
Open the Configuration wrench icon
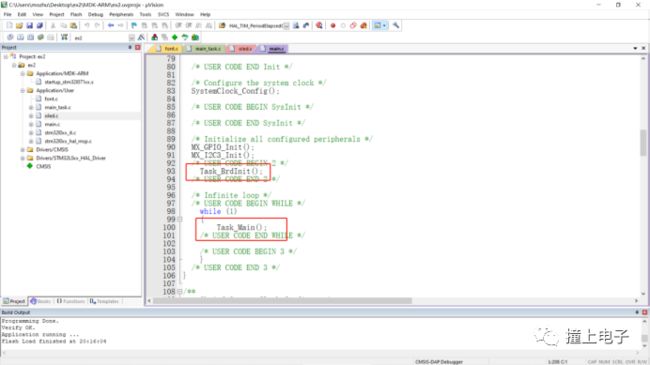396,26
